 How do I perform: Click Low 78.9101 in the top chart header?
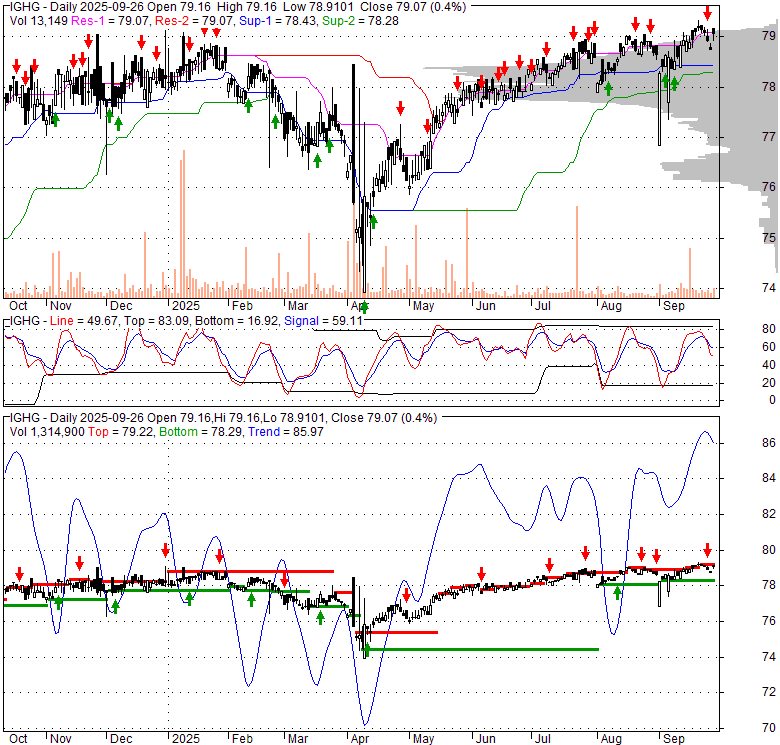pyautogui.click(x=318, y=7)
